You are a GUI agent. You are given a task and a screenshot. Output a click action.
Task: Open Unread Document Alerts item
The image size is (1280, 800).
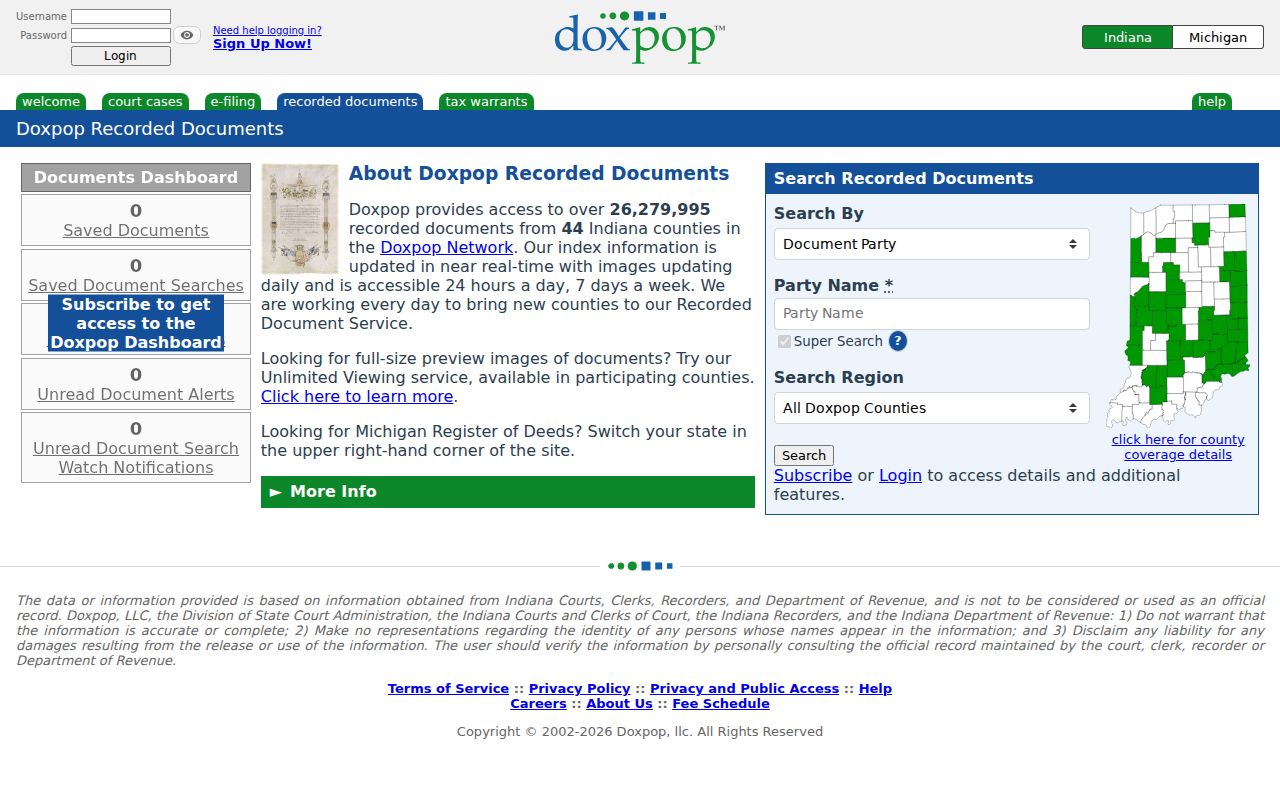click(136, 384)
